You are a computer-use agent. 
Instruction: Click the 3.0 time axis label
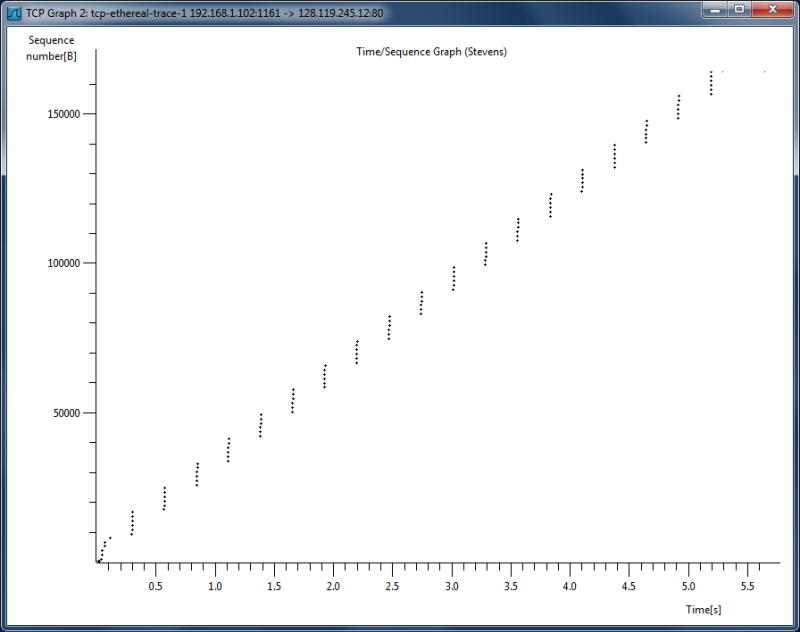click(x=452, y=586)
